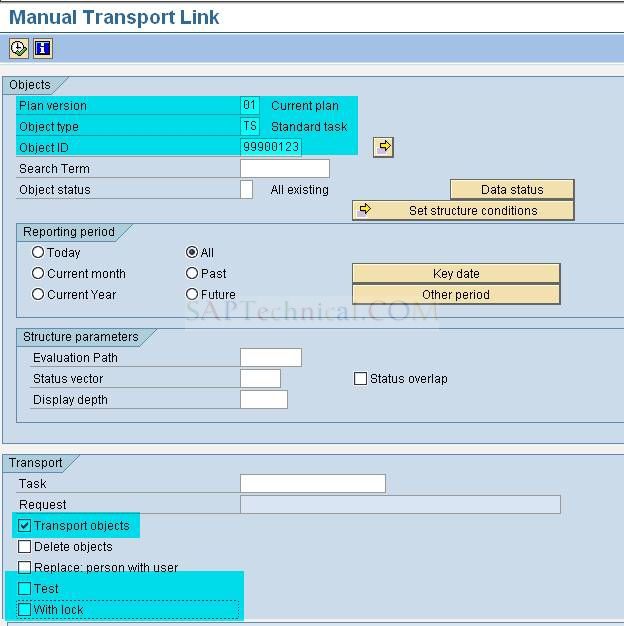Click the arrow icon on Set structure conditions

(x=364, y=210)
